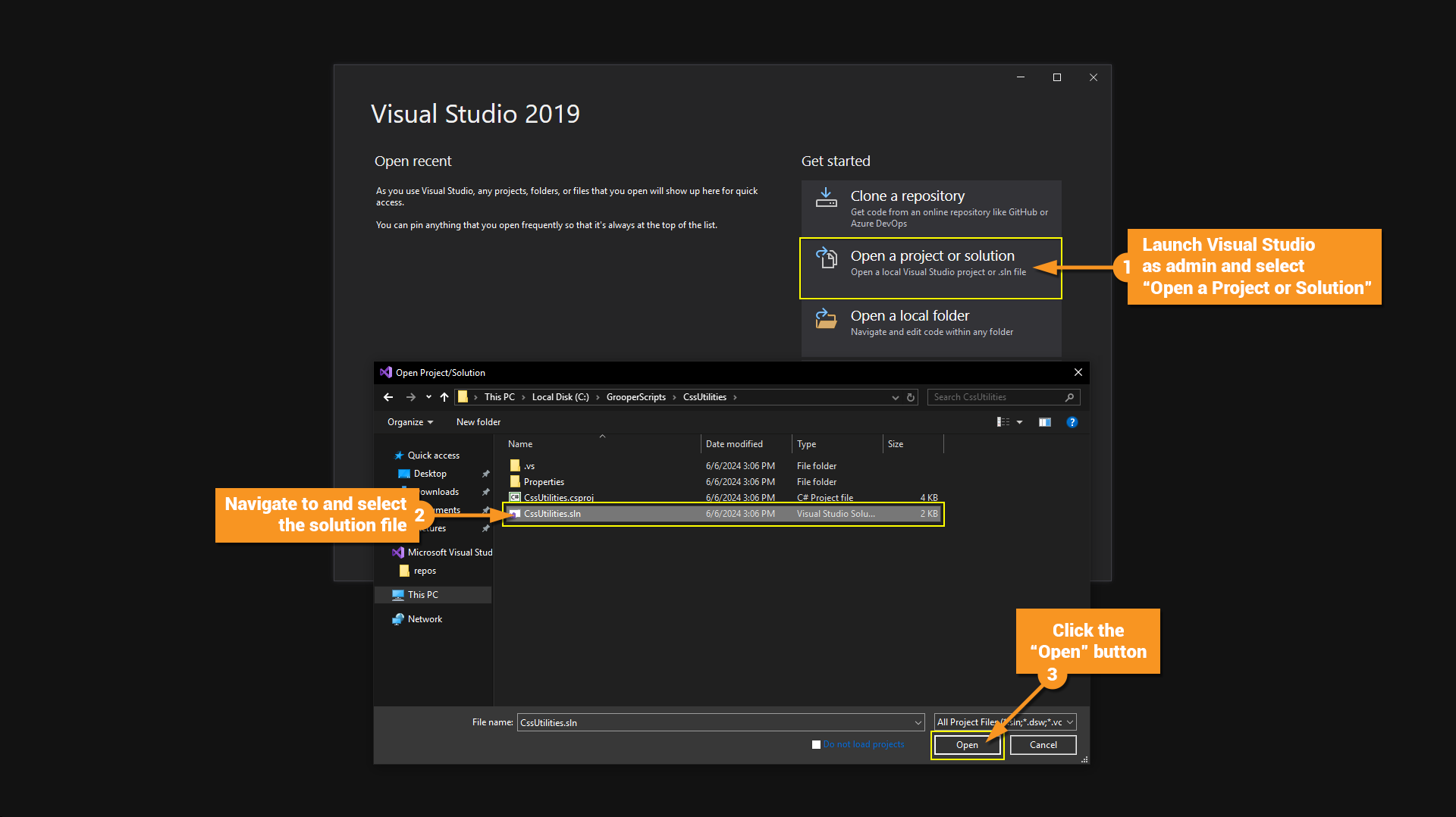1456x817 pixels.
Task: Go back using the dialog's back arrow
Action: [x=388, y=397]
